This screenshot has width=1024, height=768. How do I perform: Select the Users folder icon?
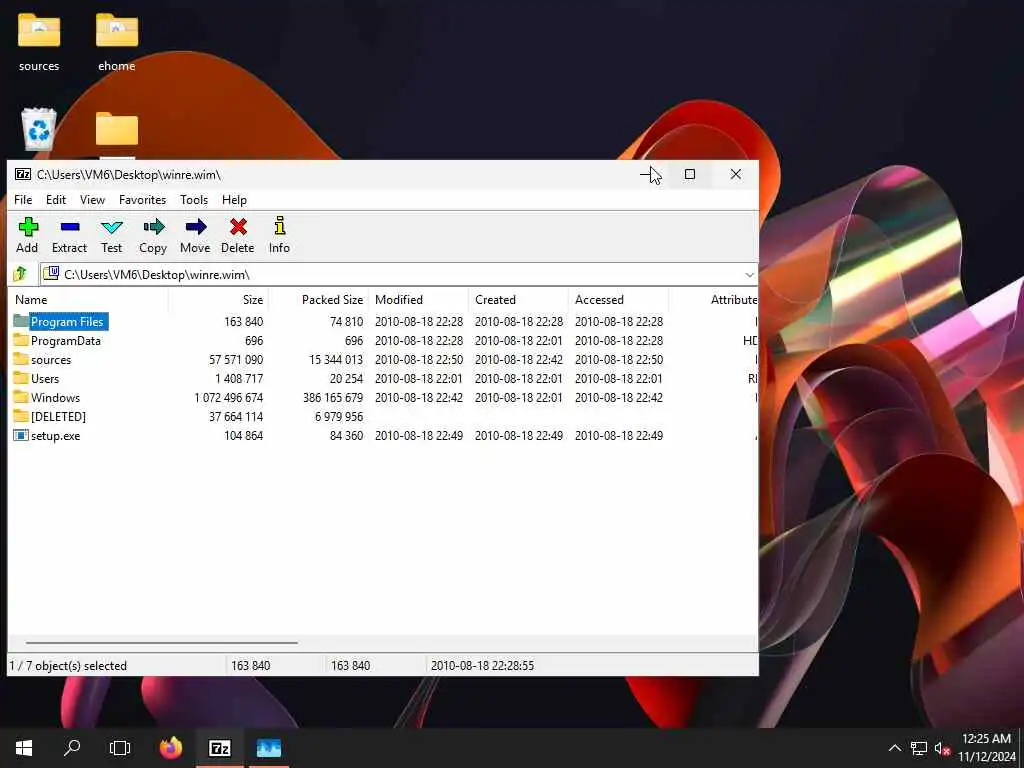pos(21,377)
